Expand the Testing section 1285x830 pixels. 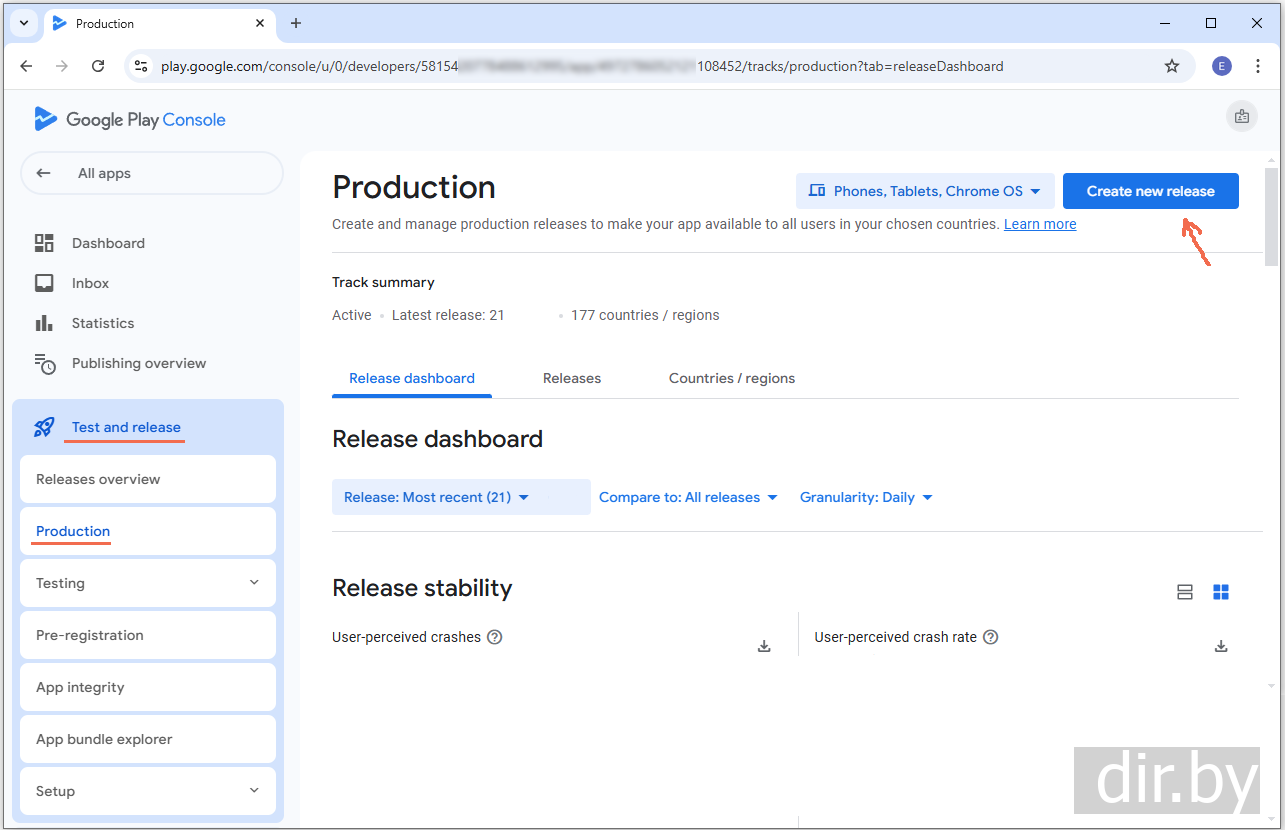(148, 583)
